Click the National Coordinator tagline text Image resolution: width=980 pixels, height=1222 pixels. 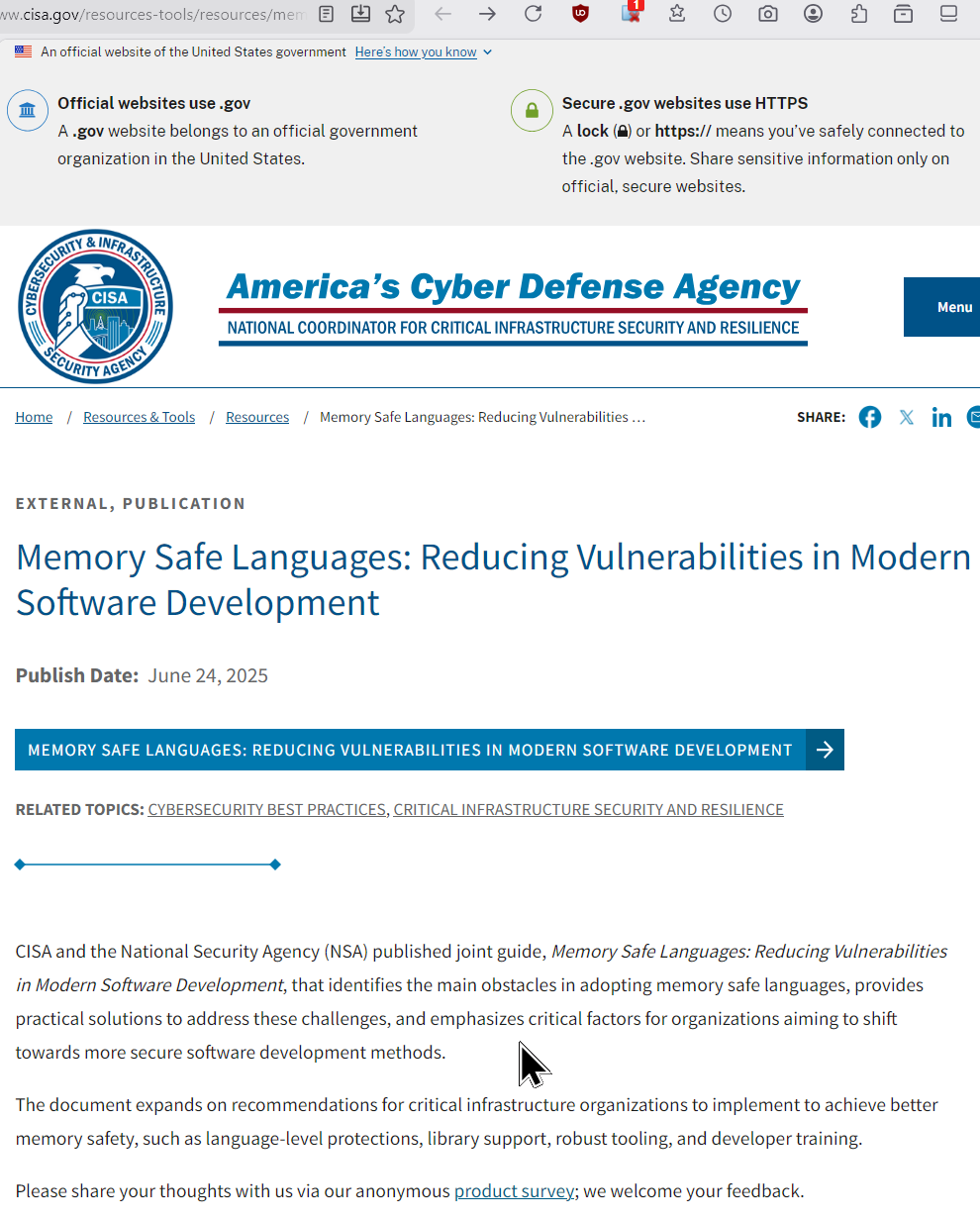[513, 328]
